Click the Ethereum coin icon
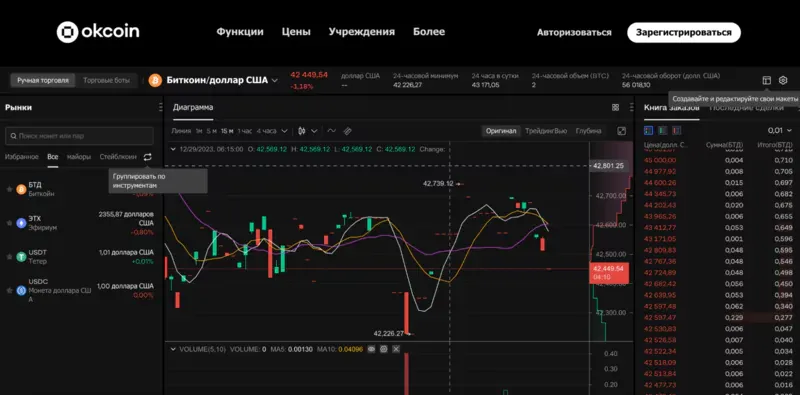This screenshot has width=800, height=395. (21, 223)
